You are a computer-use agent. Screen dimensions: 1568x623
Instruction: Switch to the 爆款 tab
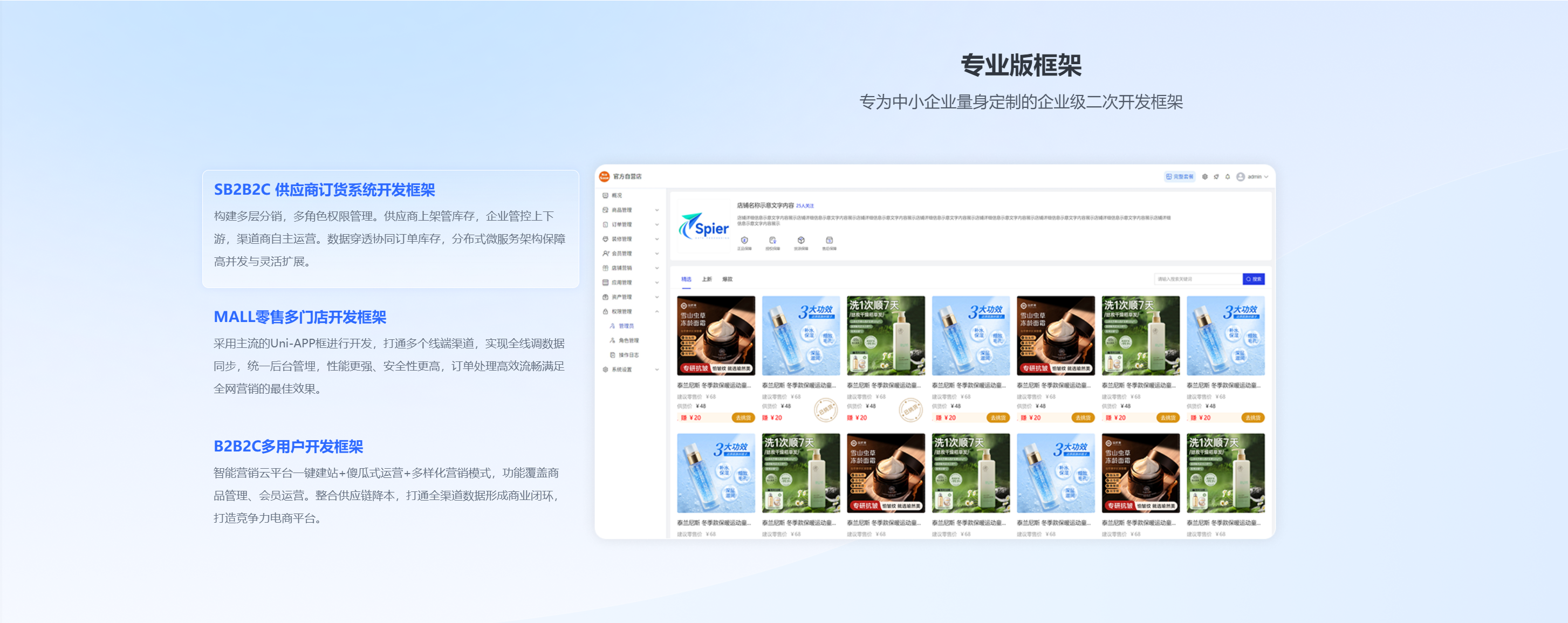[727, 279]
